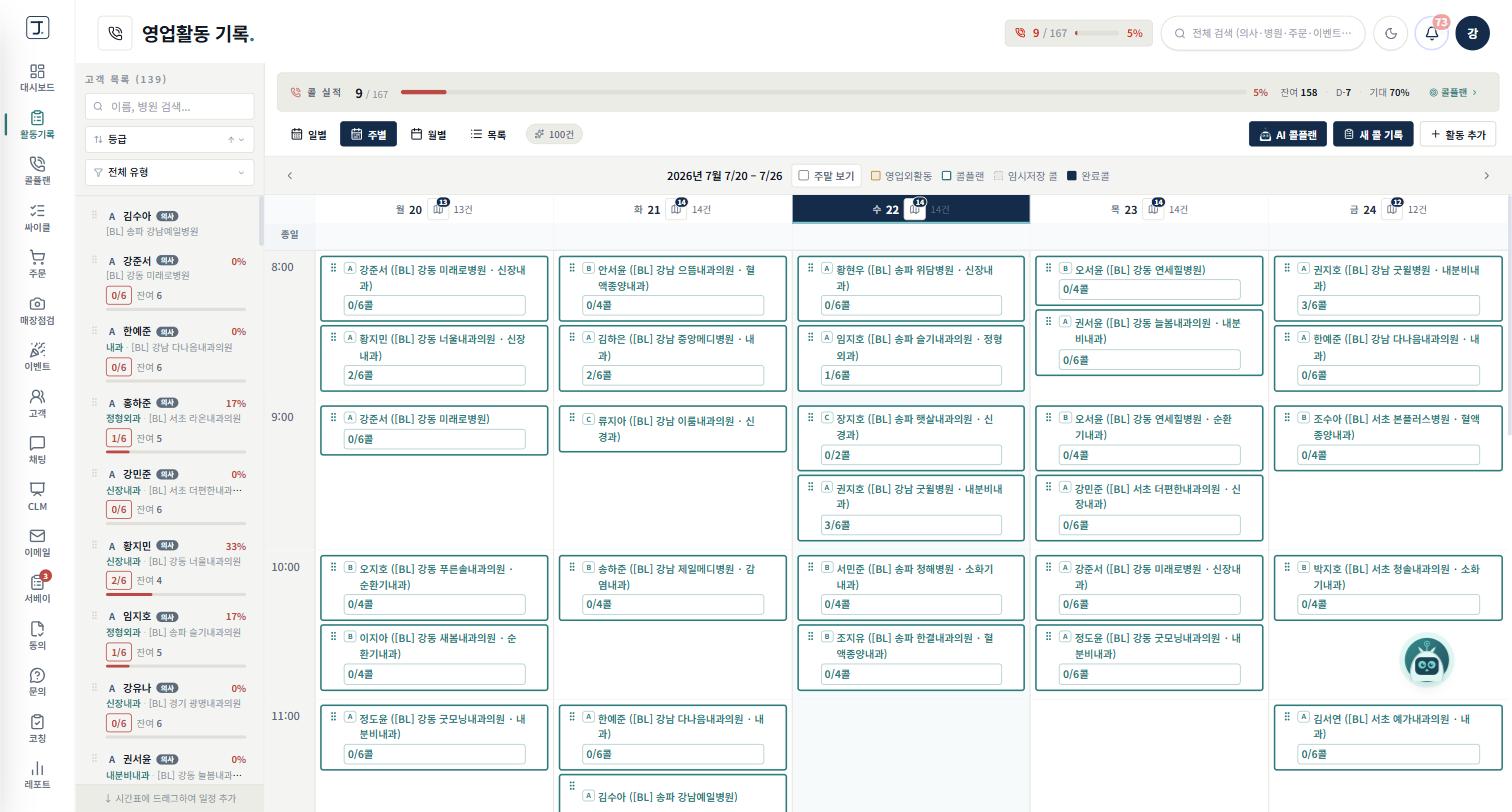Click the call performance progress bar
The image size is (1512, 812).
pyautogui.click(x=825, y=92)
